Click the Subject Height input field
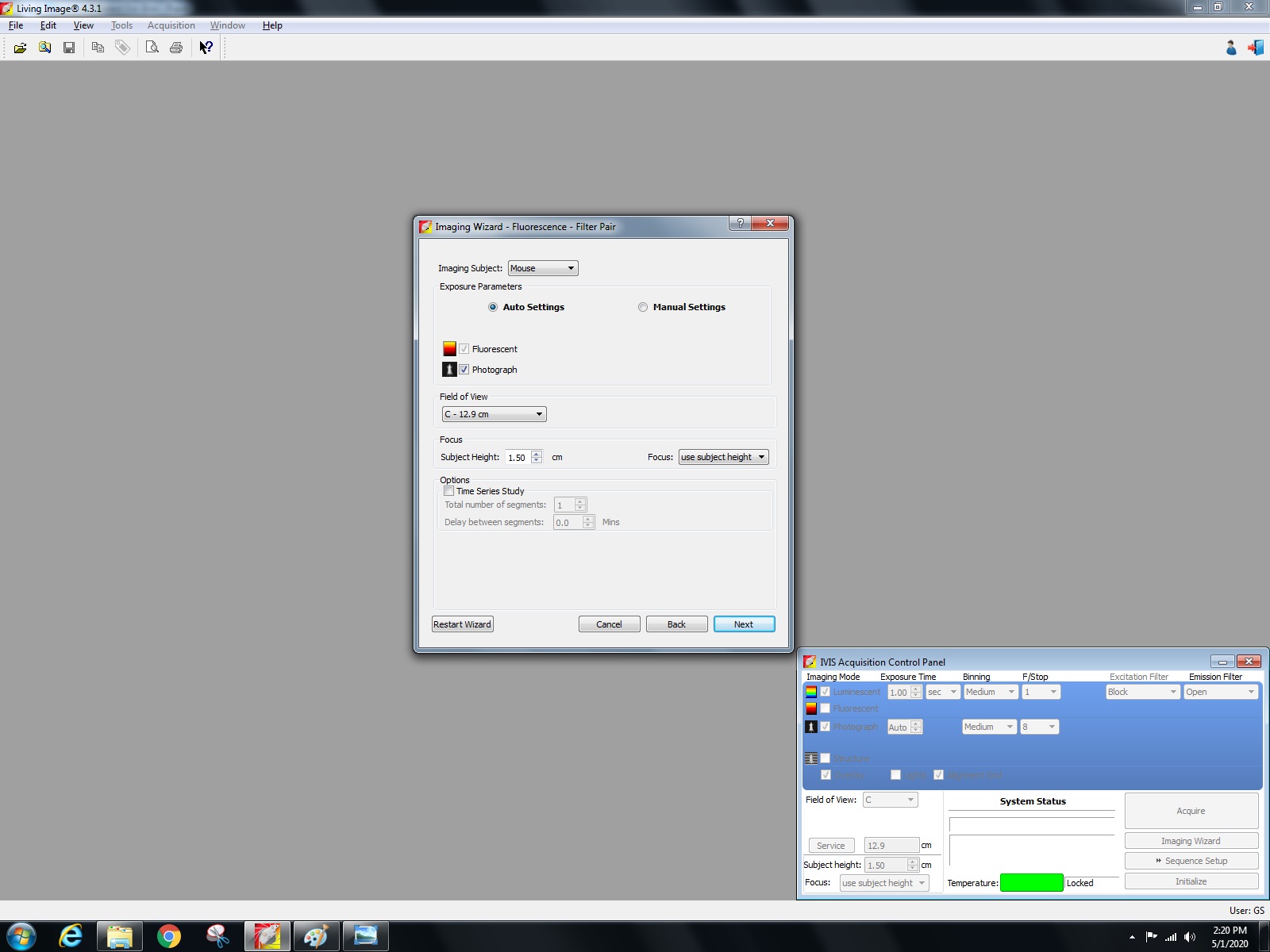 click(x=518, y=457)
